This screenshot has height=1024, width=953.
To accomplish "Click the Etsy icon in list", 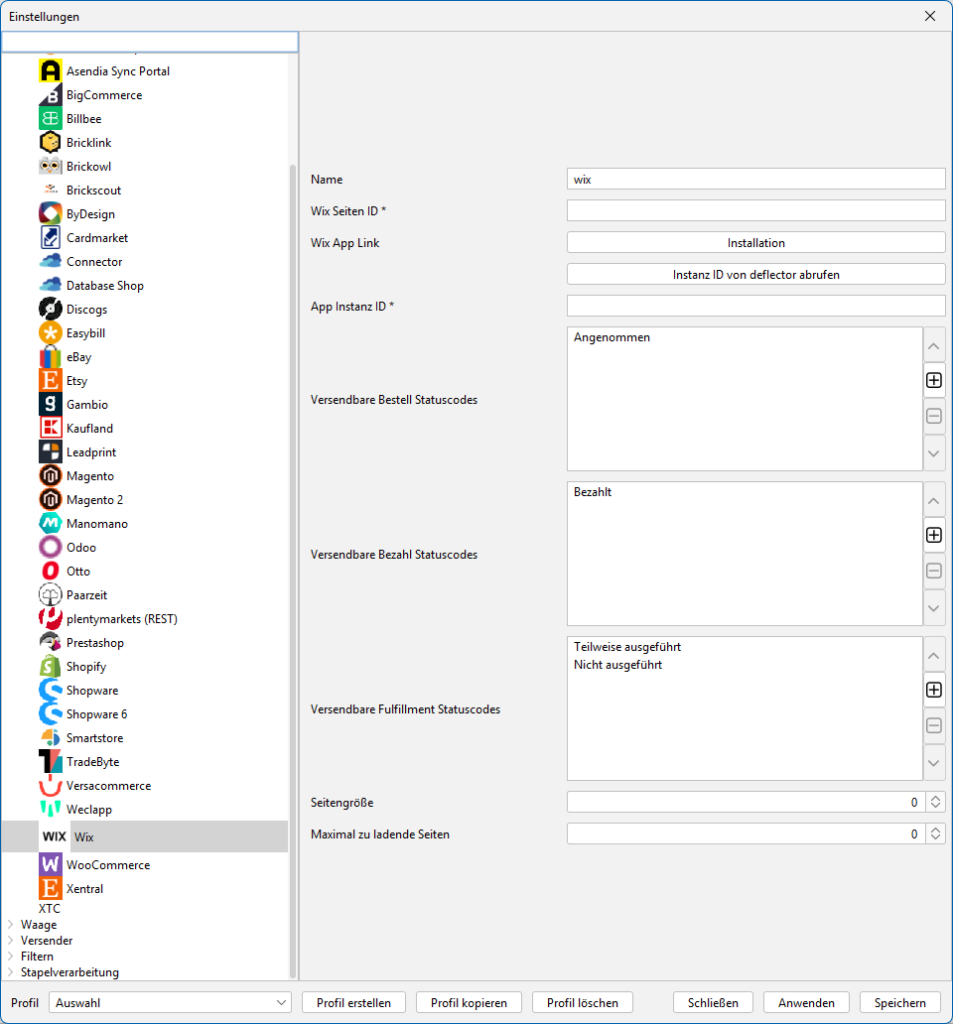I will (50, 381).
